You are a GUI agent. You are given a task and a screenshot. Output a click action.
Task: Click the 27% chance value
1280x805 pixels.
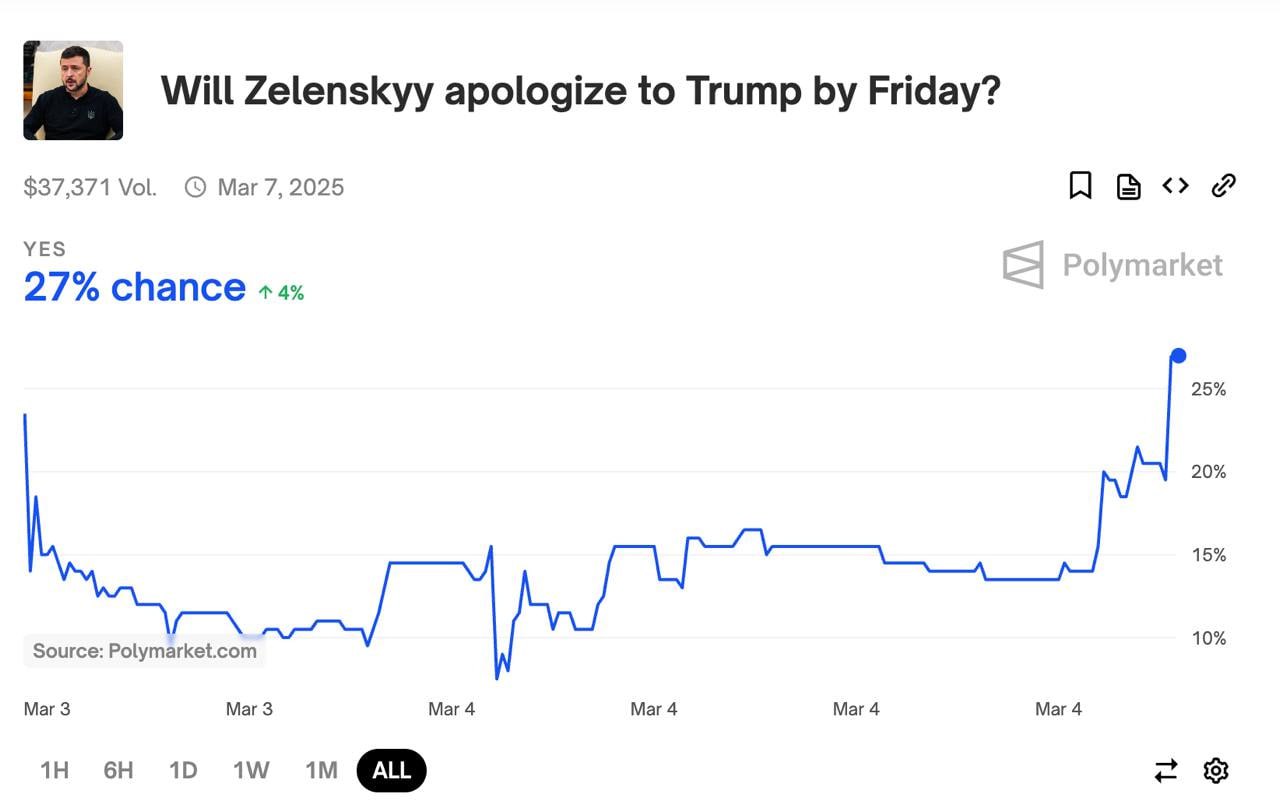point(134,288)
